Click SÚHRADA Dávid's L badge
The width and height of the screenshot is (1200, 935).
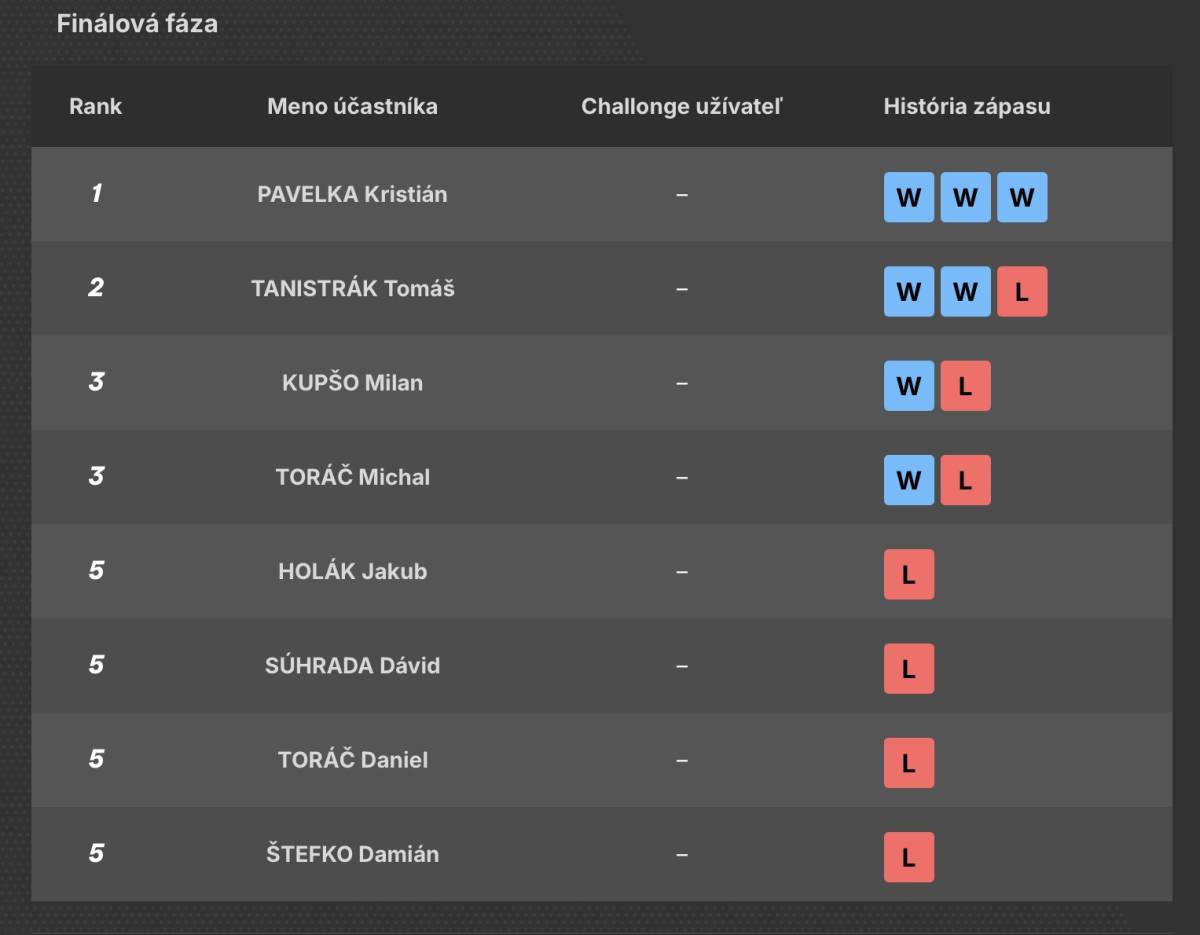click(909, 669)
